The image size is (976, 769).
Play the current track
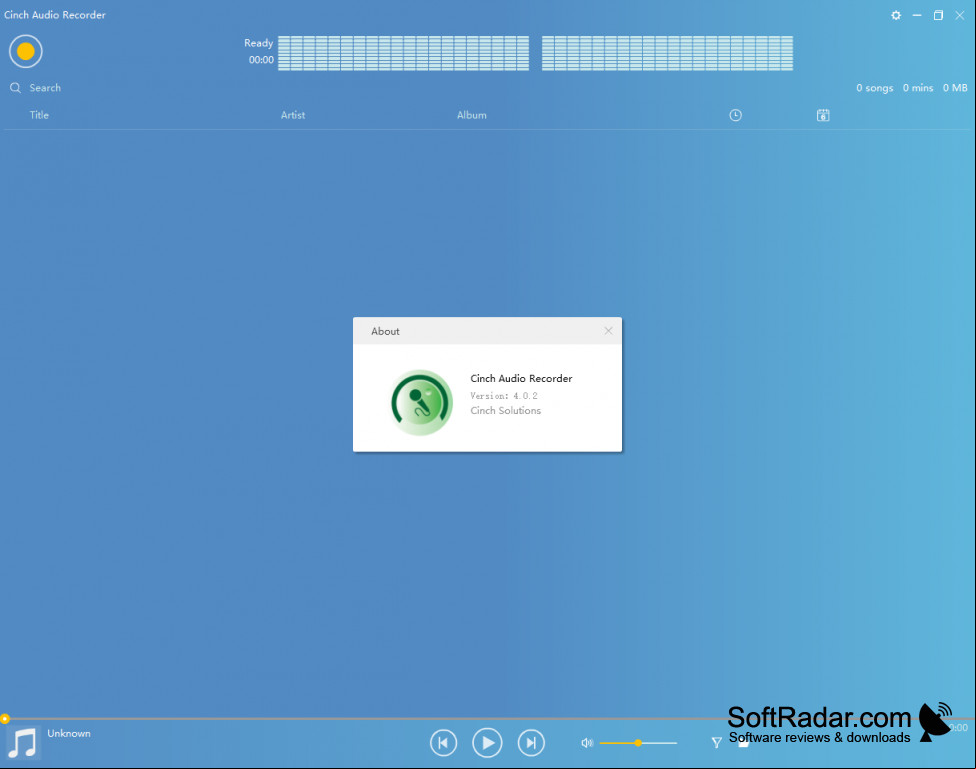point(487,743)
